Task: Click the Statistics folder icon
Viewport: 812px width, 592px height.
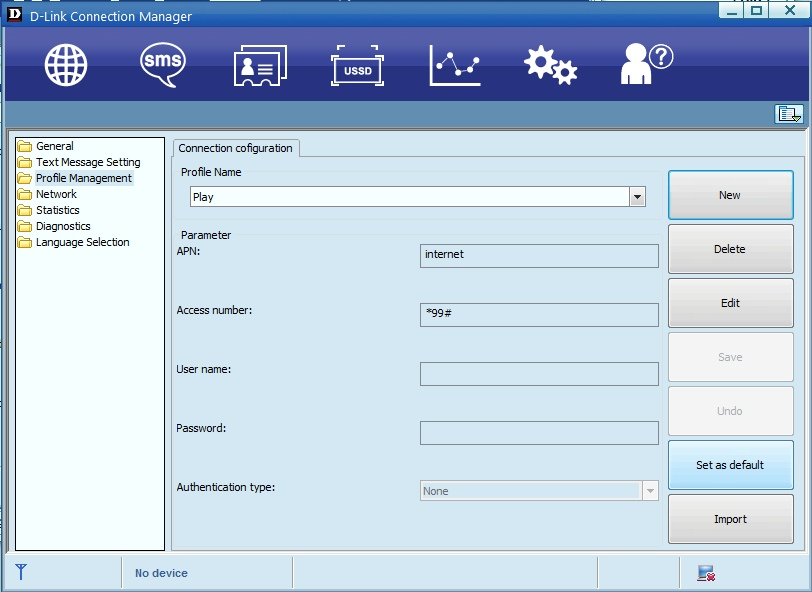Action: 24,211
